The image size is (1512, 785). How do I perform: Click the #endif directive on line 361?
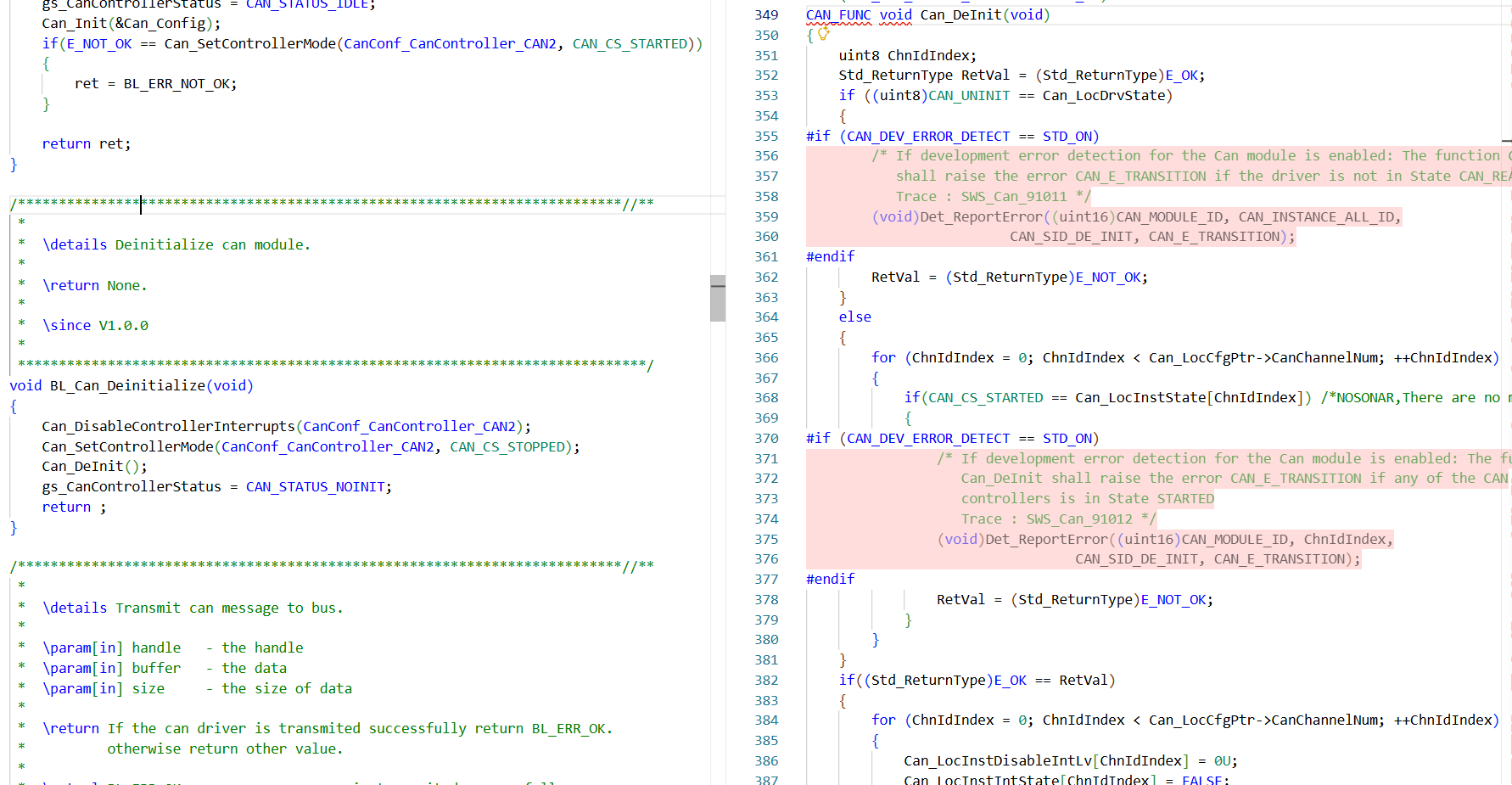(x=831, y=256)
